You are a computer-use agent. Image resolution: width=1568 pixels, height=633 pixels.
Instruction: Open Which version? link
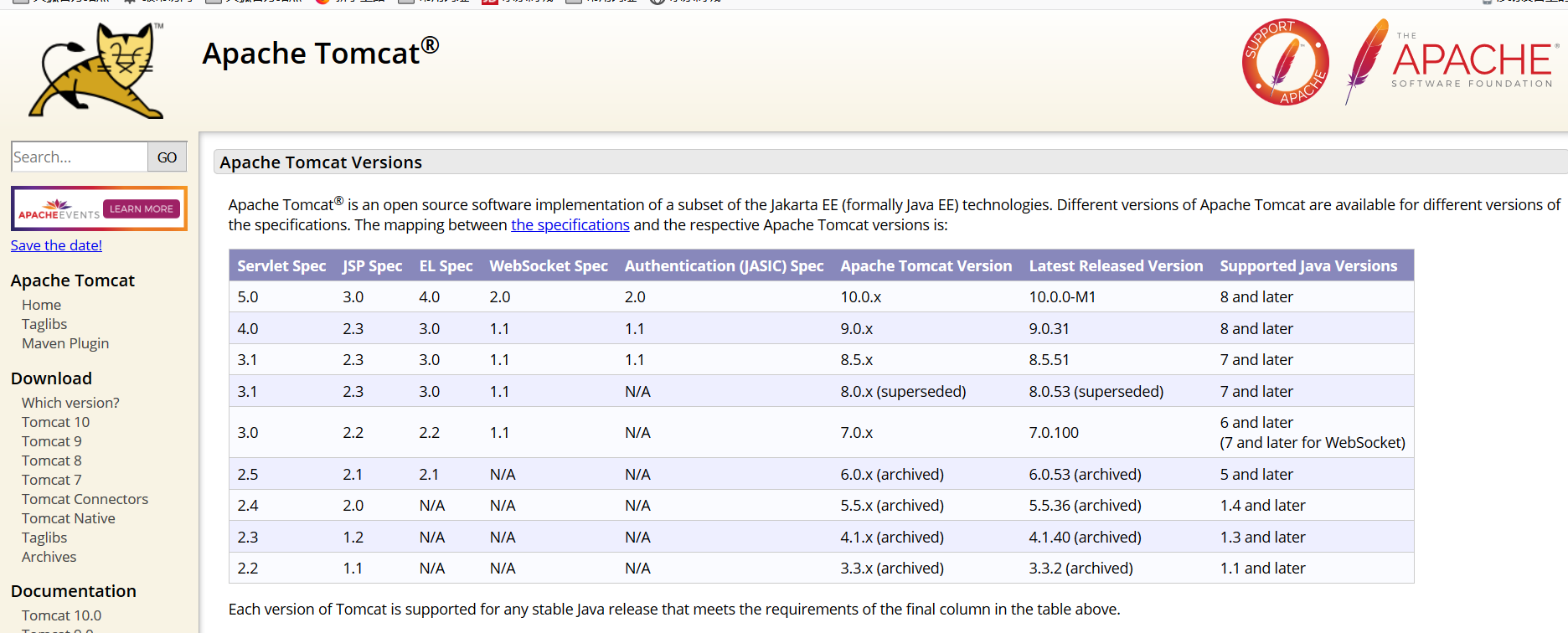[x=70, y=403]
